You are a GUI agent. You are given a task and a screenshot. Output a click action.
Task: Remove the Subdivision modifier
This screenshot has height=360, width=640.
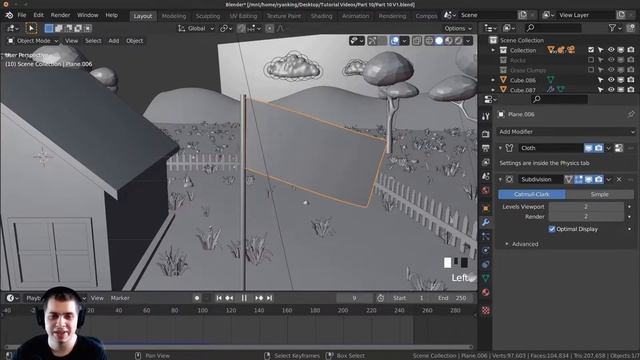click(x=619, y=179)
